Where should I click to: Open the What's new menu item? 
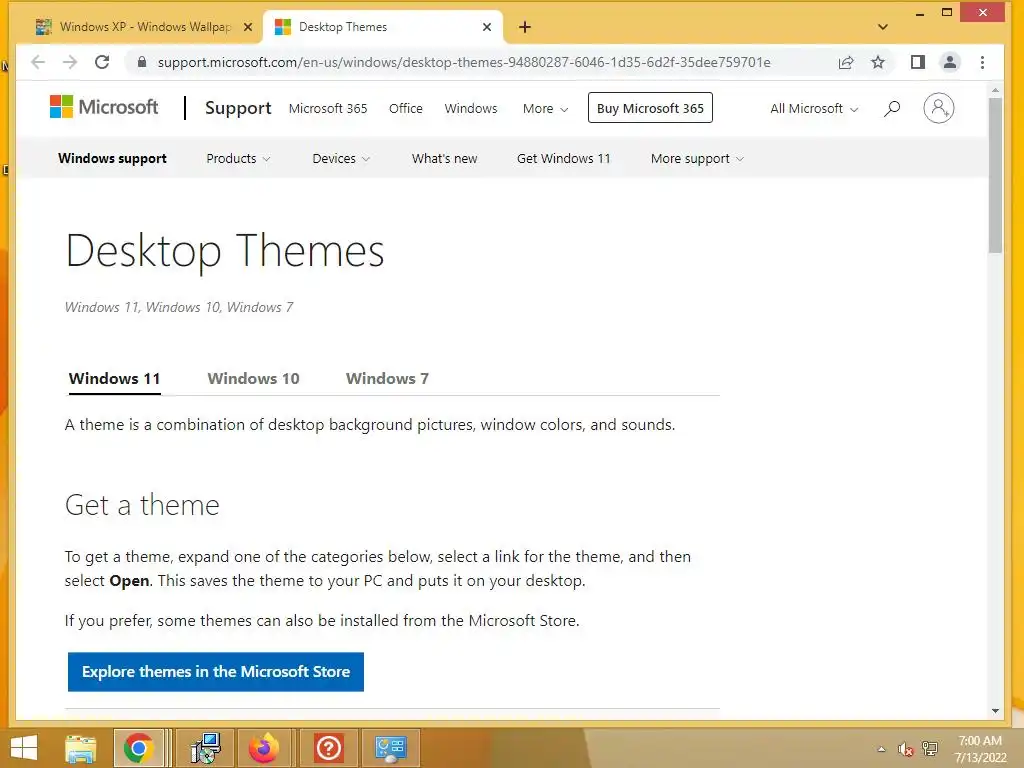(x=444, y=159)
